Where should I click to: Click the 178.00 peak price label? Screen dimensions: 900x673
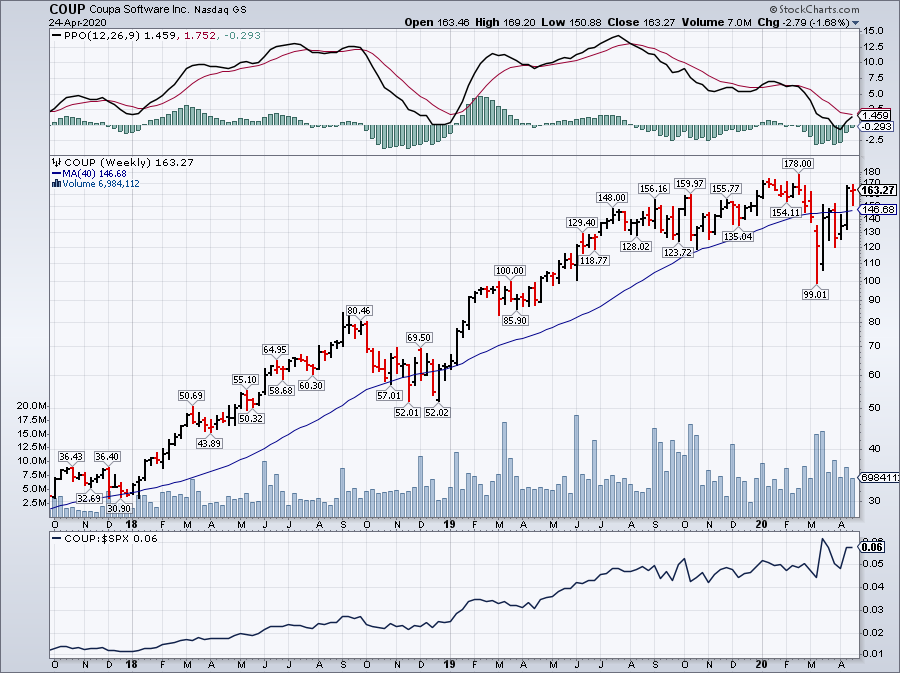point(798,164)
